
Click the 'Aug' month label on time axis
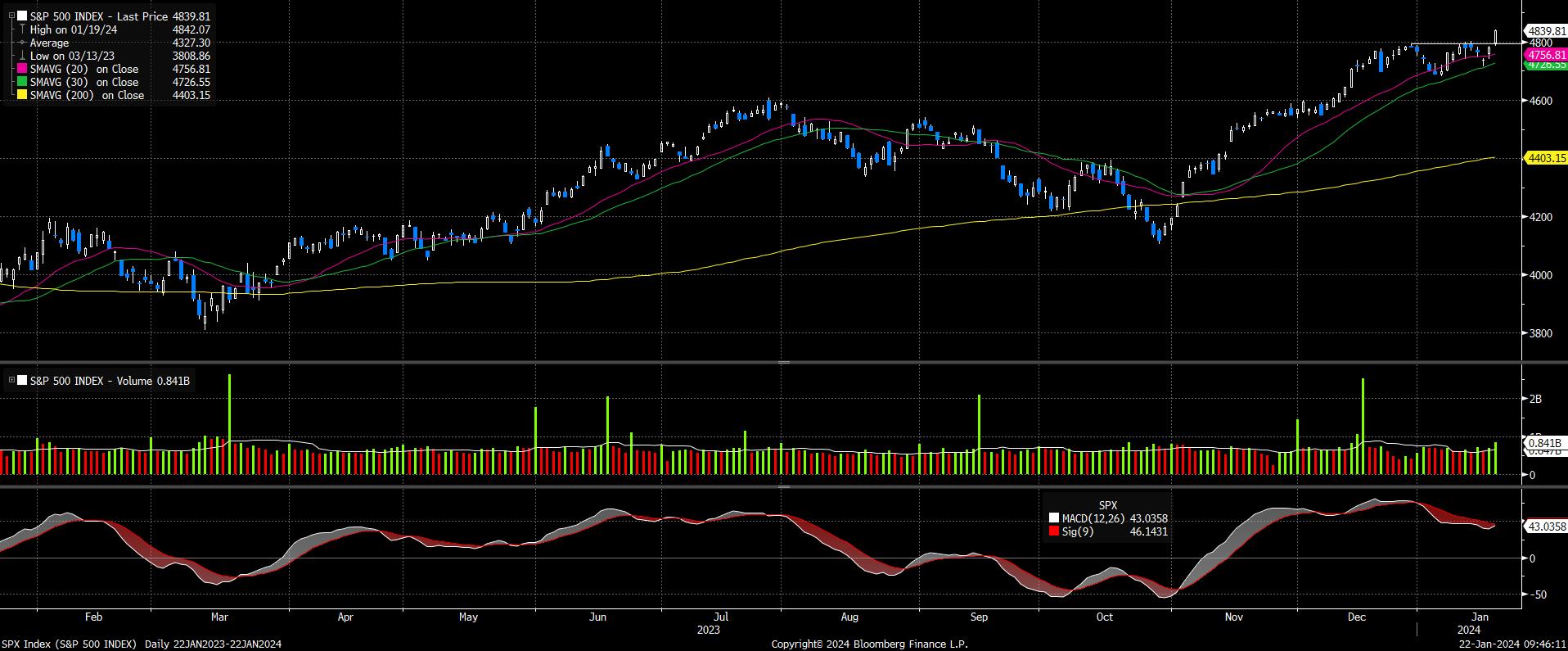[849, 617]
